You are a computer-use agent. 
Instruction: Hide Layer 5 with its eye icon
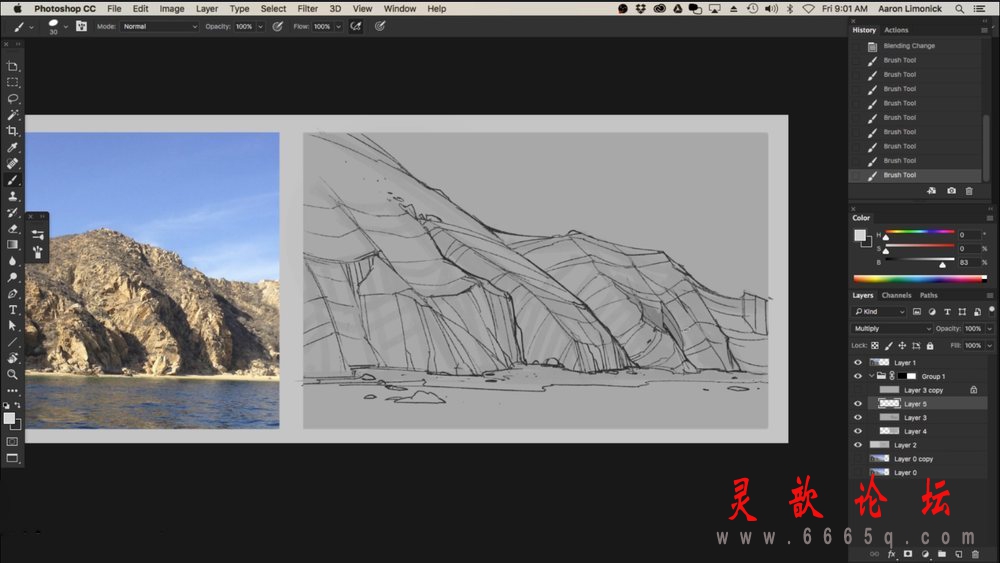click(x=858, y=404)
